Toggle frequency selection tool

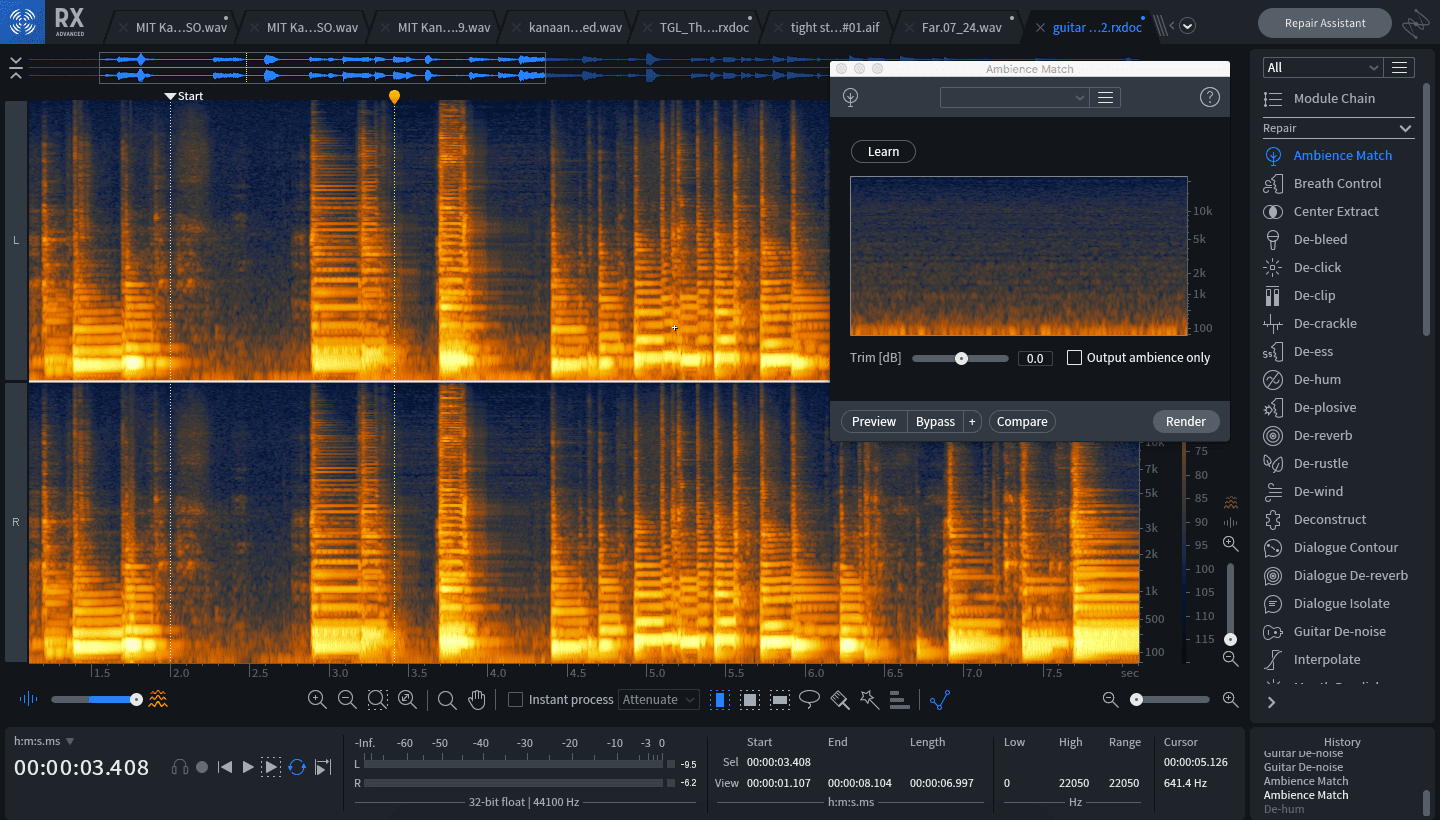pos(780,699)
